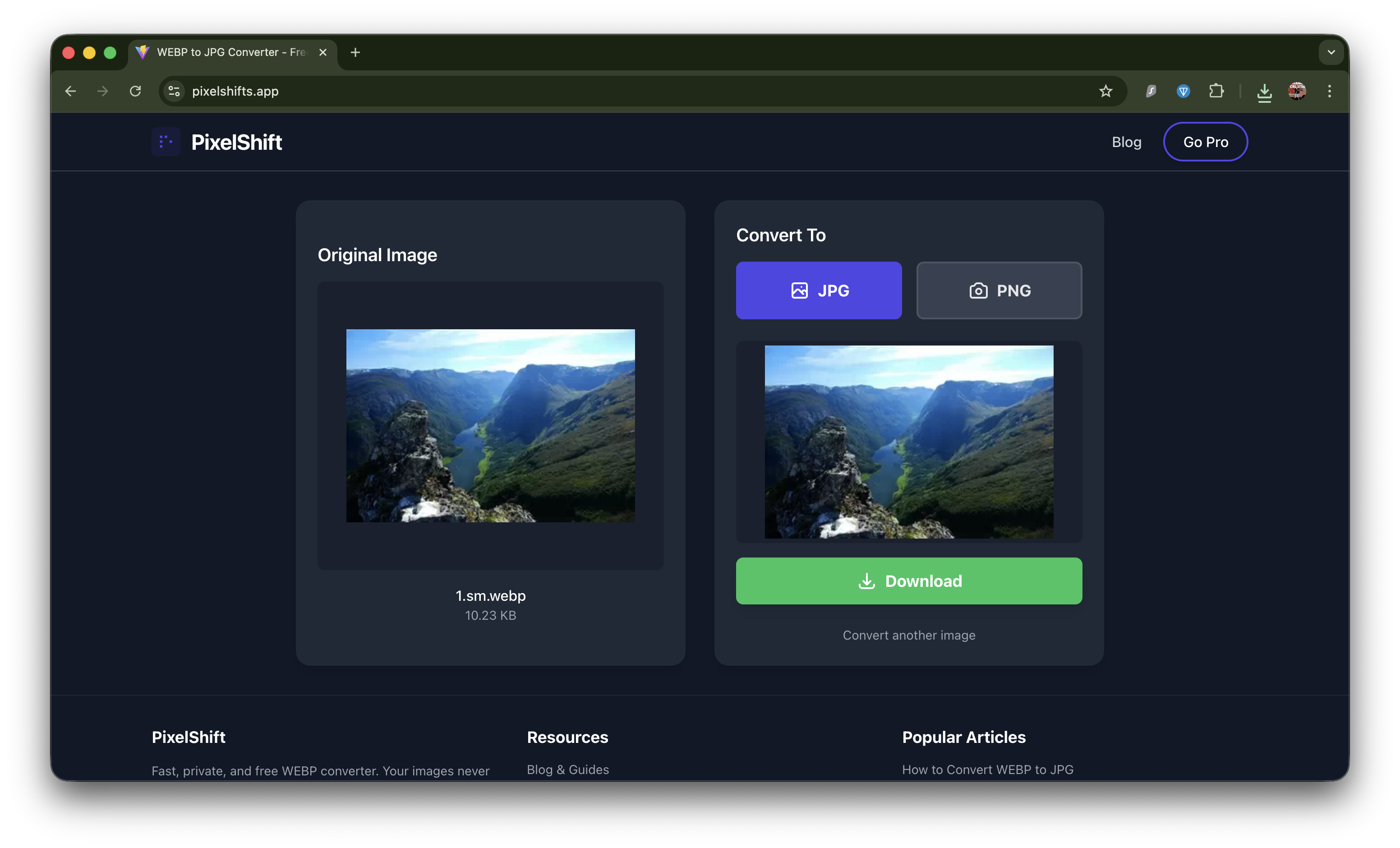Click the browser forward arrow
1400x848 pixels.
click(103, 91)
